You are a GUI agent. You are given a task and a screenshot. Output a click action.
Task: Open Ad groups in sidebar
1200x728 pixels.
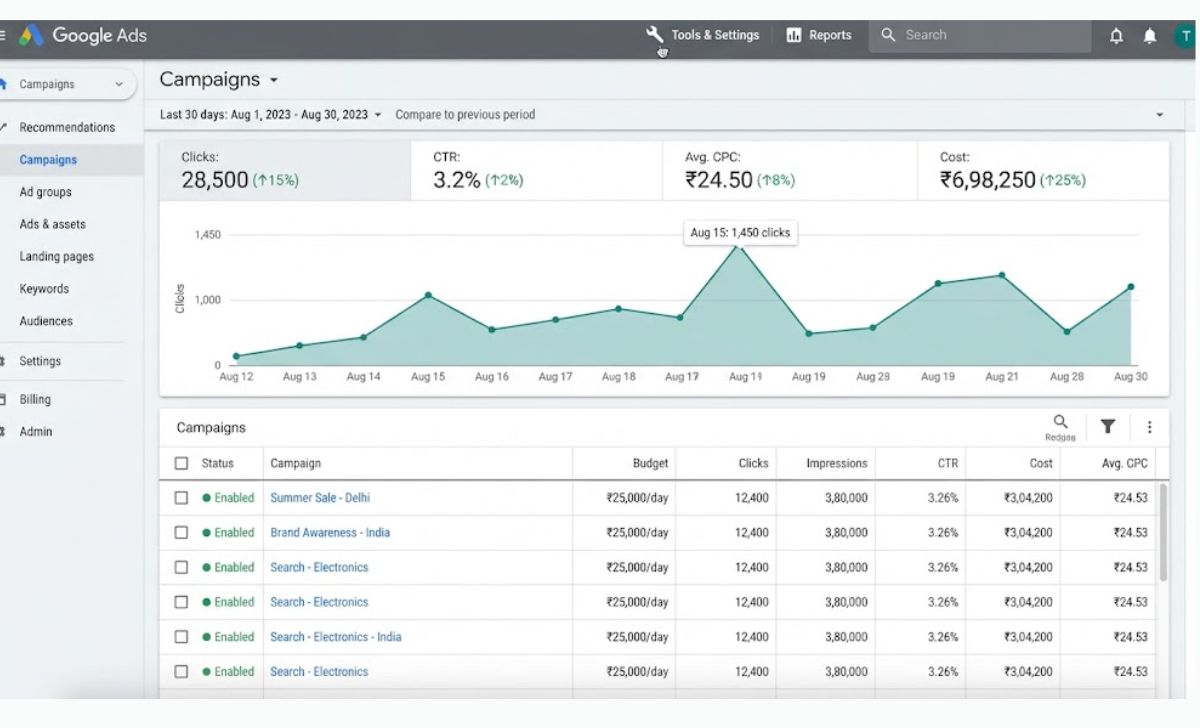tap(45, 192)
